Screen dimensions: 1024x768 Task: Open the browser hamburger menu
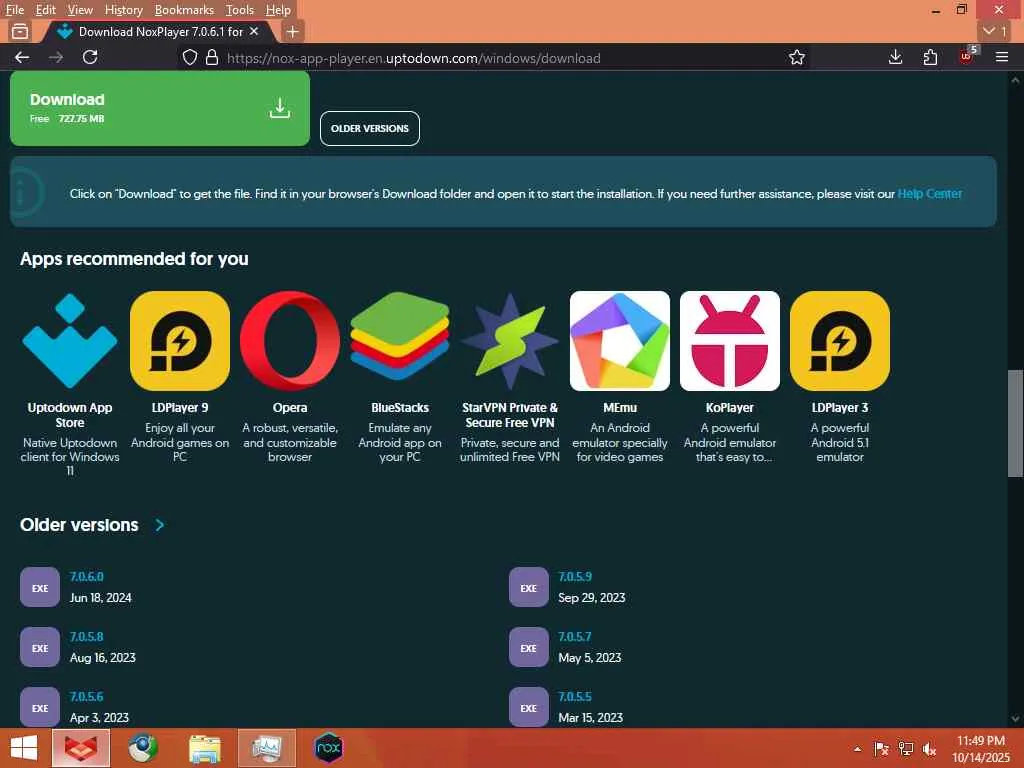pyautogui.click(x=1002, y=57)
